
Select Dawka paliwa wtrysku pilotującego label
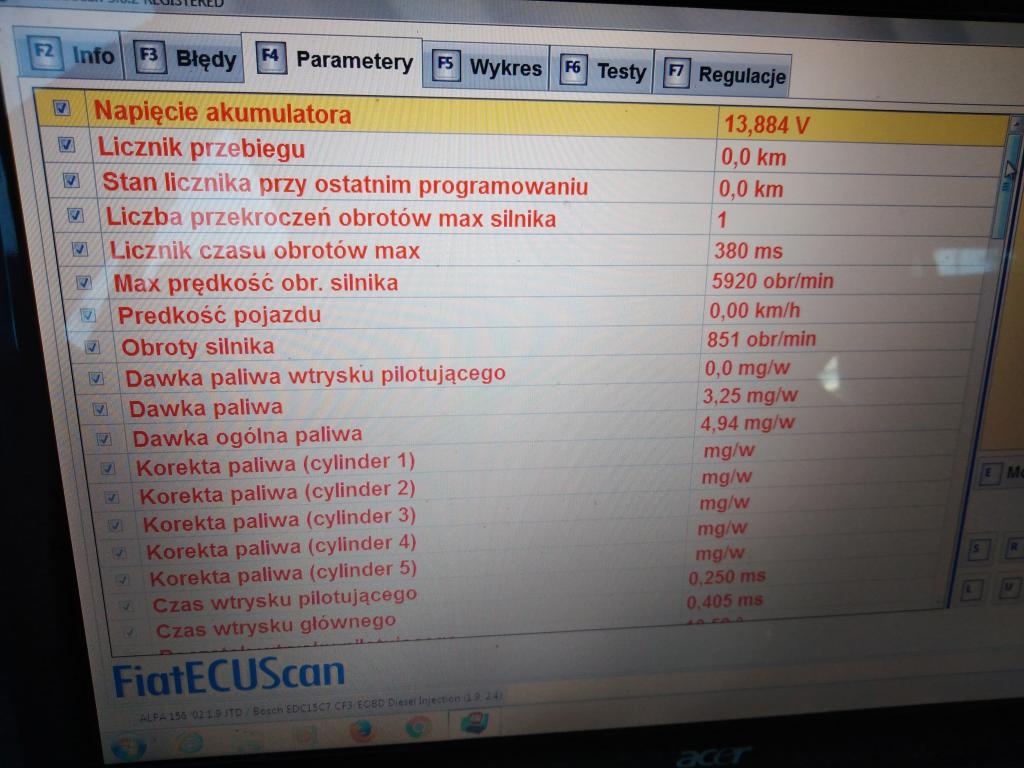(x=315, y=376)
